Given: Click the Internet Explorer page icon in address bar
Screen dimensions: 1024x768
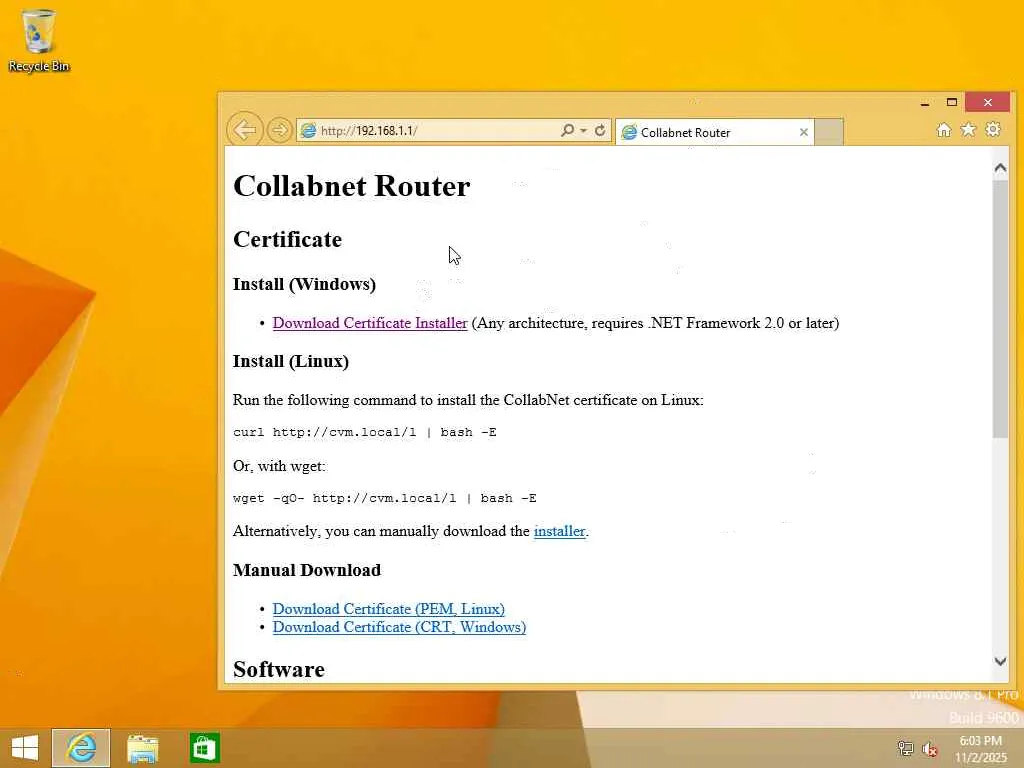Looking at the screenshot, I should (x=308, y=131).
